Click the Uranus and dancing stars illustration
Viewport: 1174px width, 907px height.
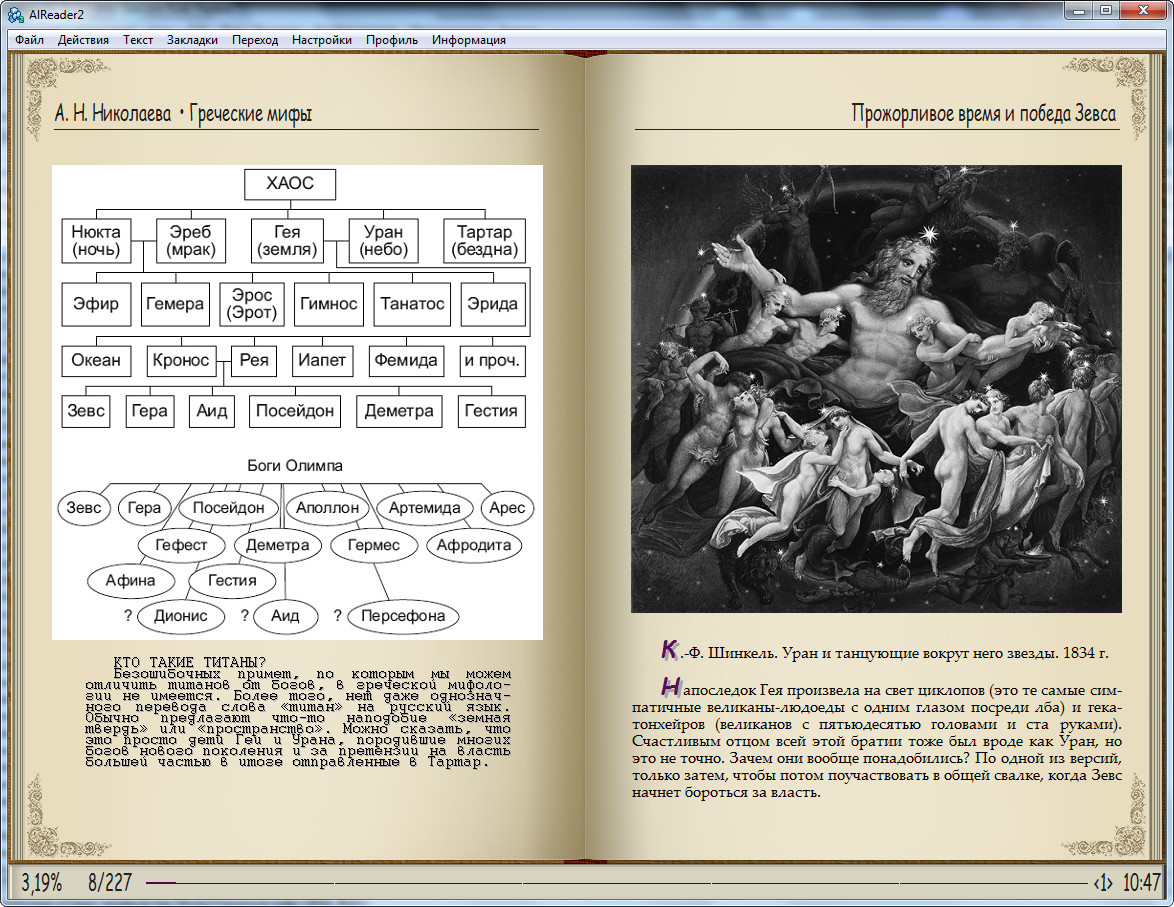876,389
